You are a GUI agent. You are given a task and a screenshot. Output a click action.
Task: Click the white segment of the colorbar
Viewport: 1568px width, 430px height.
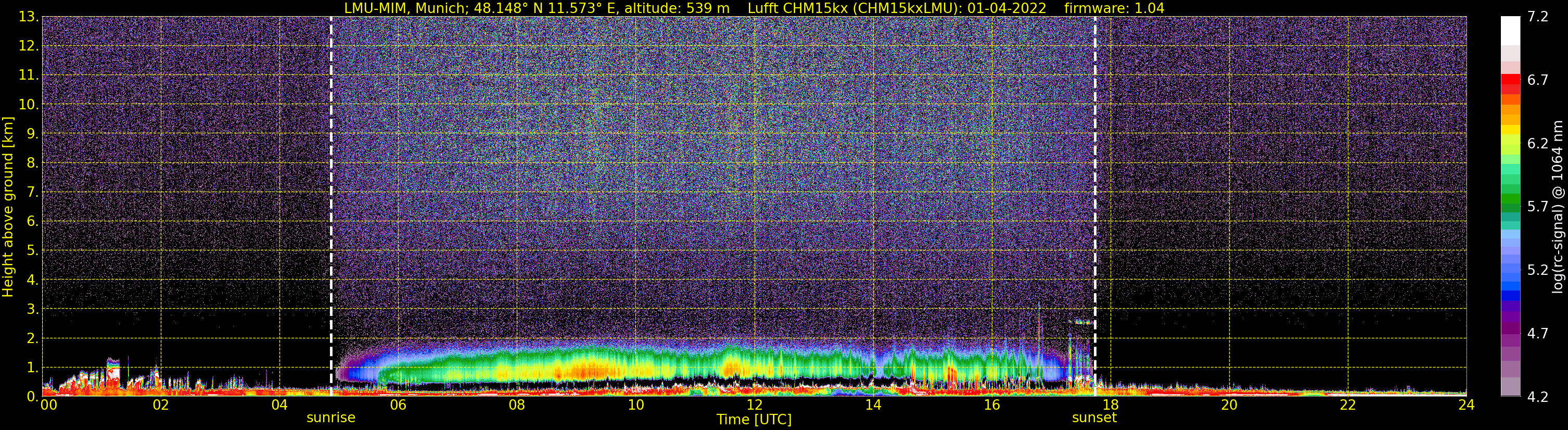click(x=1511, y=30)
